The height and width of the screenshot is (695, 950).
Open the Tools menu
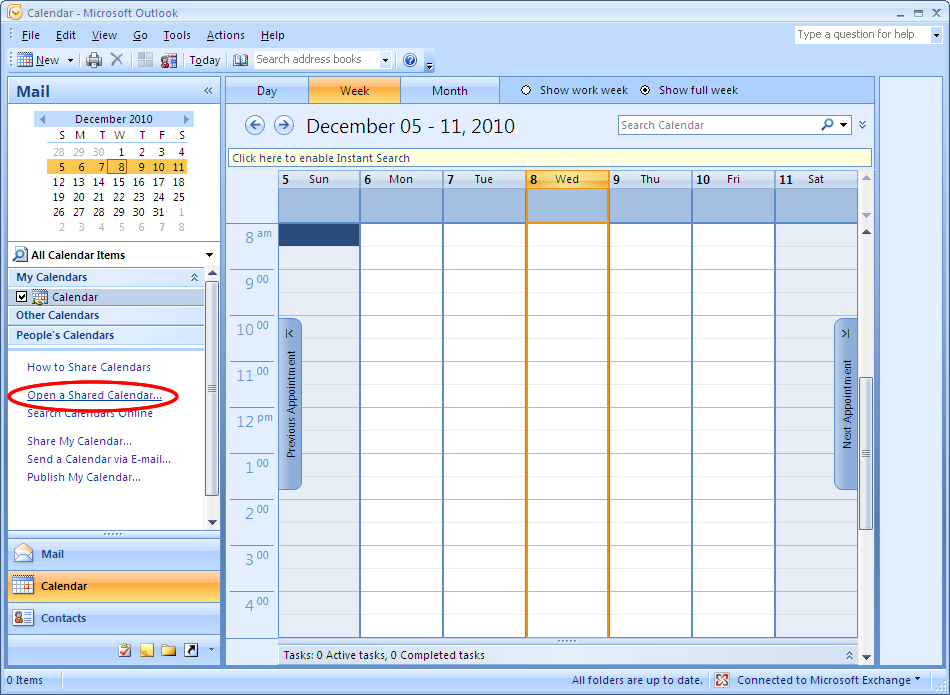coord(177,35)
